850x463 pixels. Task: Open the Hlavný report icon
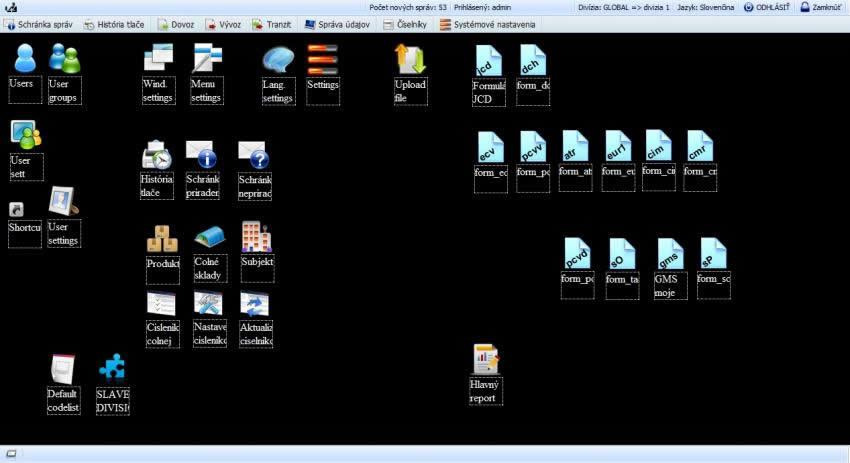[x=485, y=359]
